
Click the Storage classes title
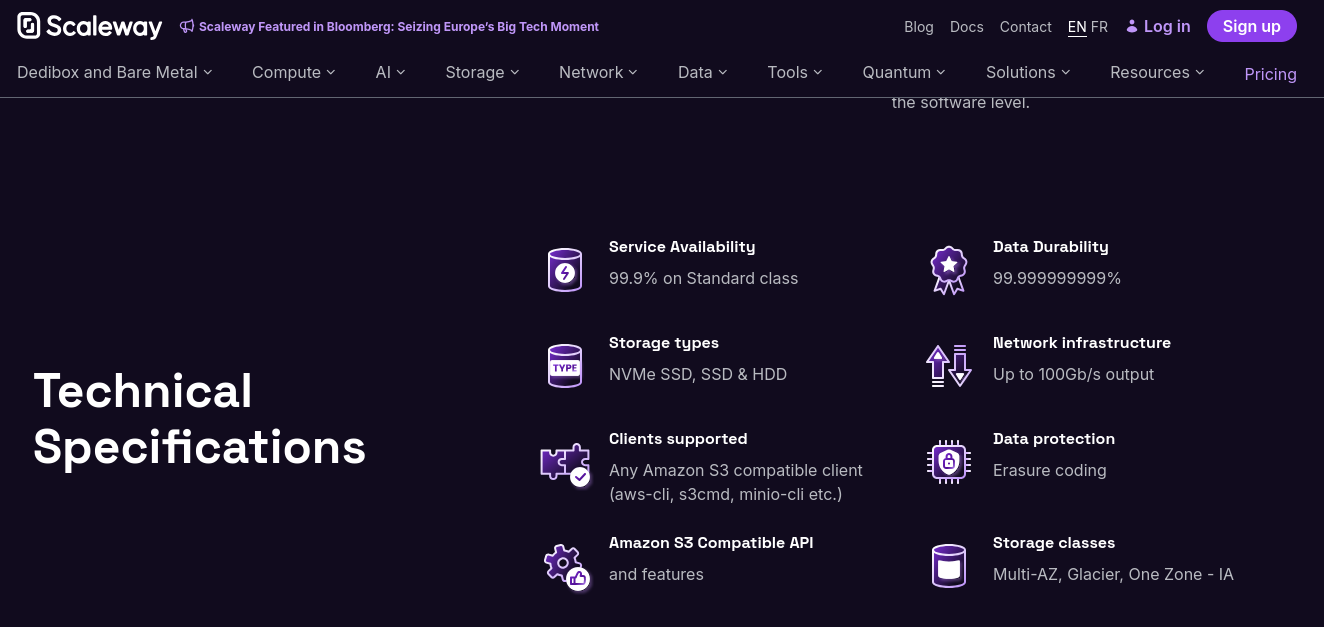coord(1054,543)
